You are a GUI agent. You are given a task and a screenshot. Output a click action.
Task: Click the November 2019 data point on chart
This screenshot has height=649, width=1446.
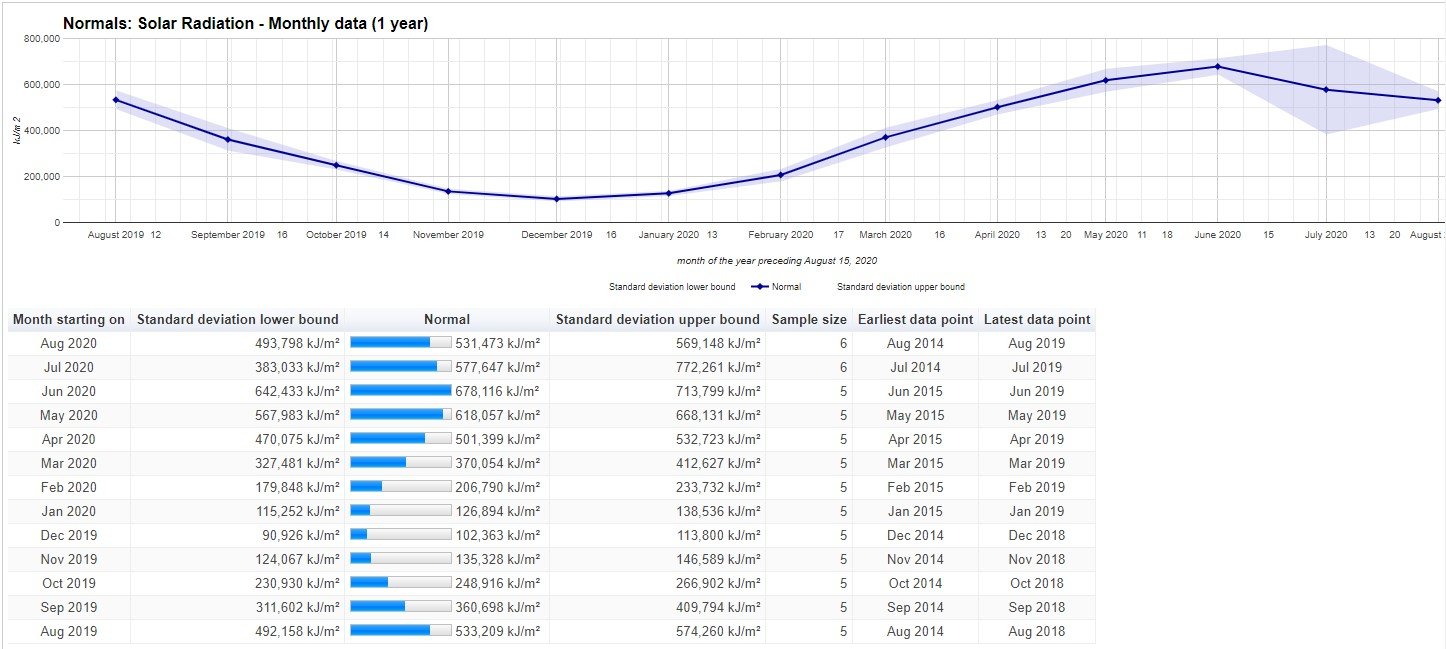point(448,191)
